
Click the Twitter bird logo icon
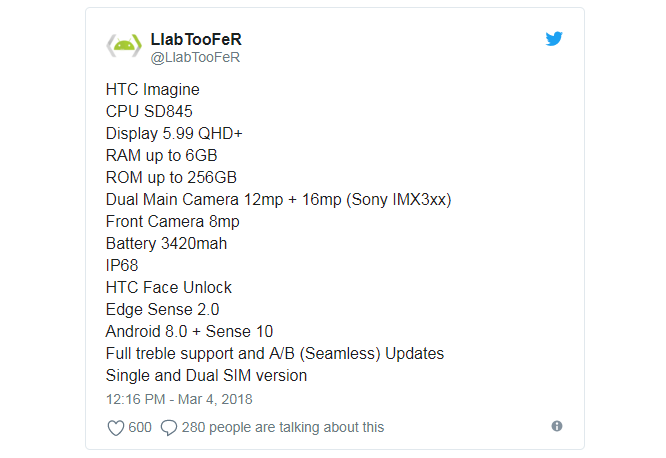coord(554,39)
